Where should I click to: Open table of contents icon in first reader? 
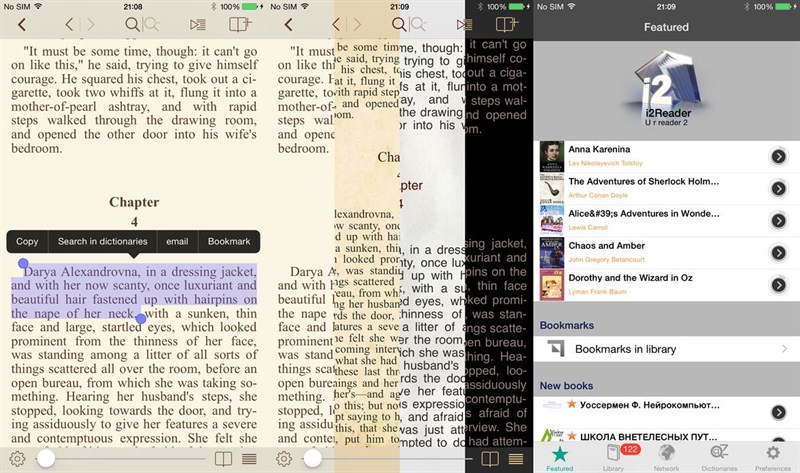click(197, 24)
